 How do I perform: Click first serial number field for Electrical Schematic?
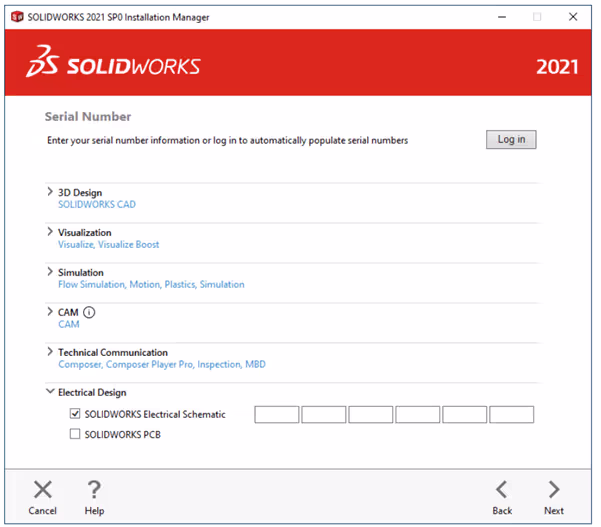click(x=276, y=414)
